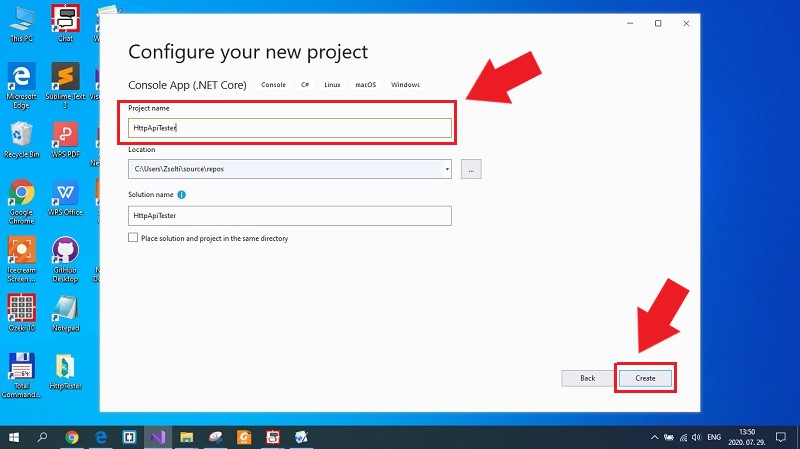The width and height of the screenshot is (800, 449).
Task: Click the Console App (.NET Core) title
Action: coord(187,85)
